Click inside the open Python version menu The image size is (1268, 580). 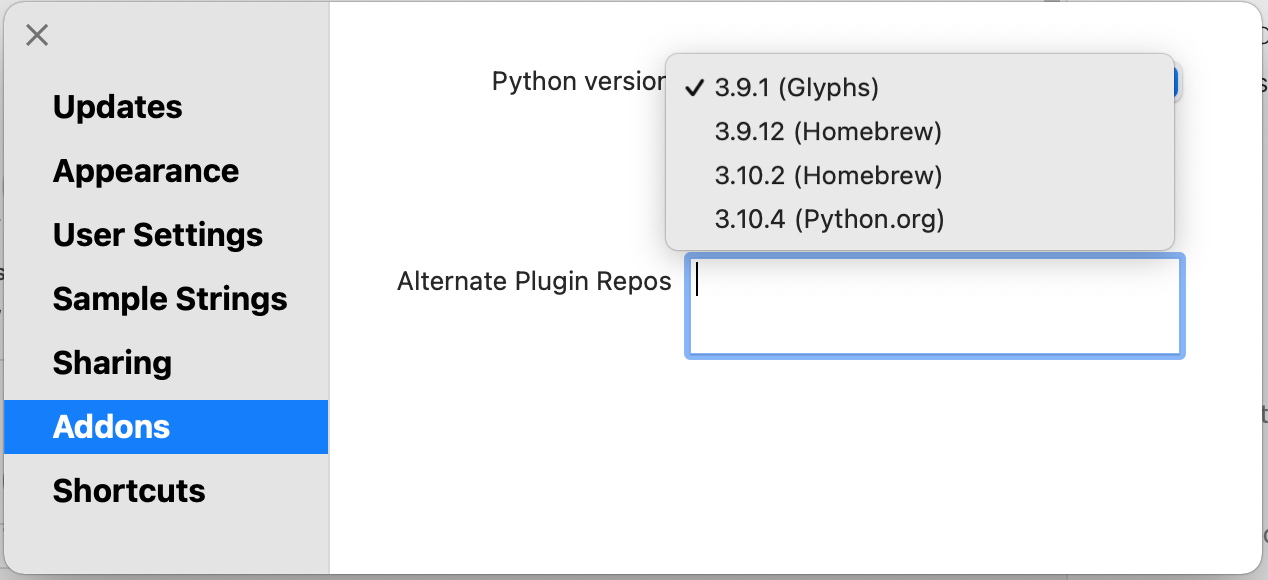point(920,150)
